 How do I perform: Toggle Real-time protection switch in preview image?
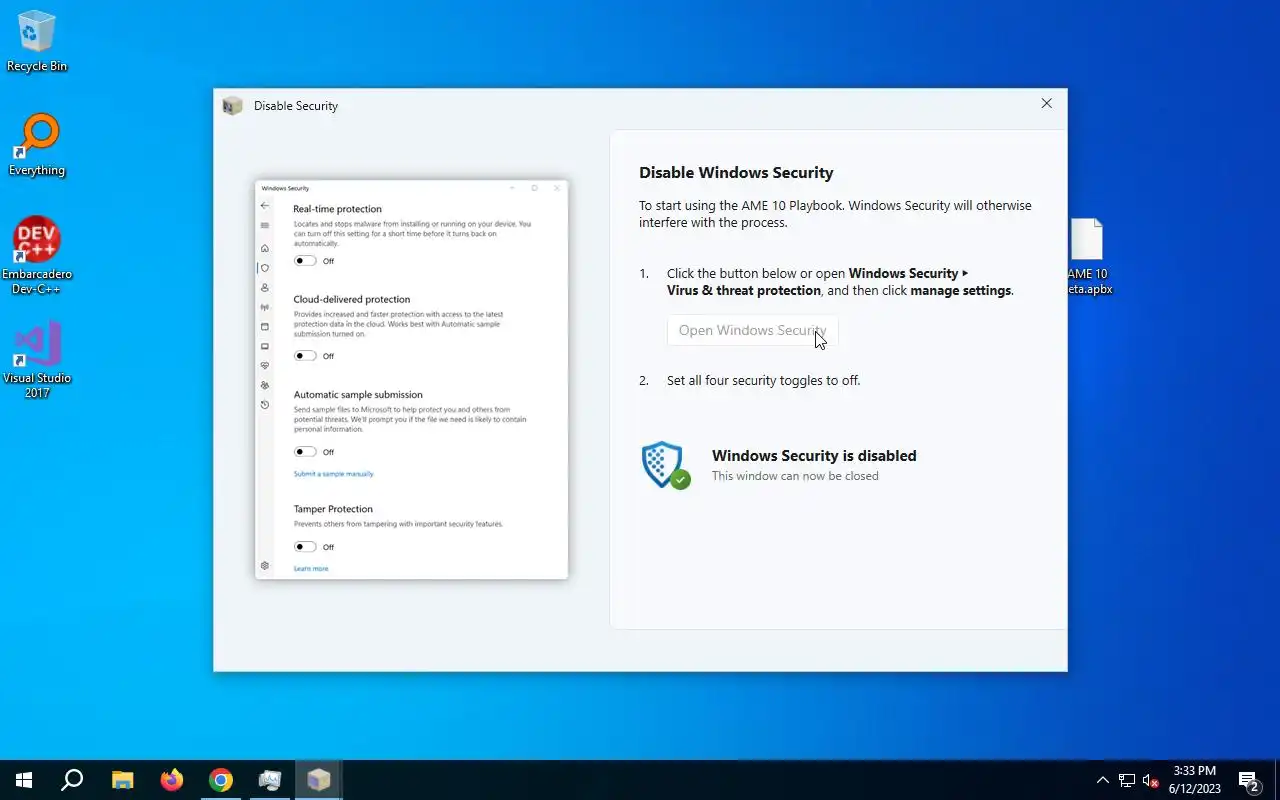coord(305,261)
